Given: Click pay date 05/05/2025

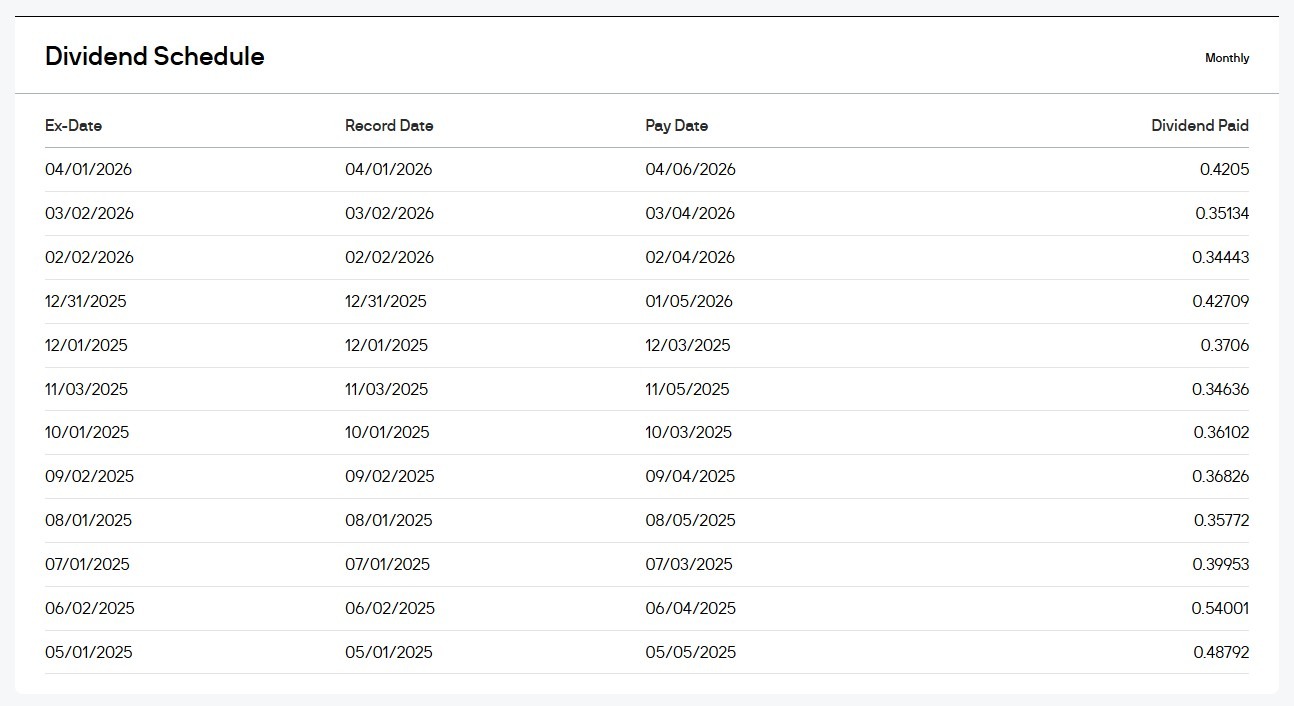Looking at the screenshot, I should coord(690,653).
